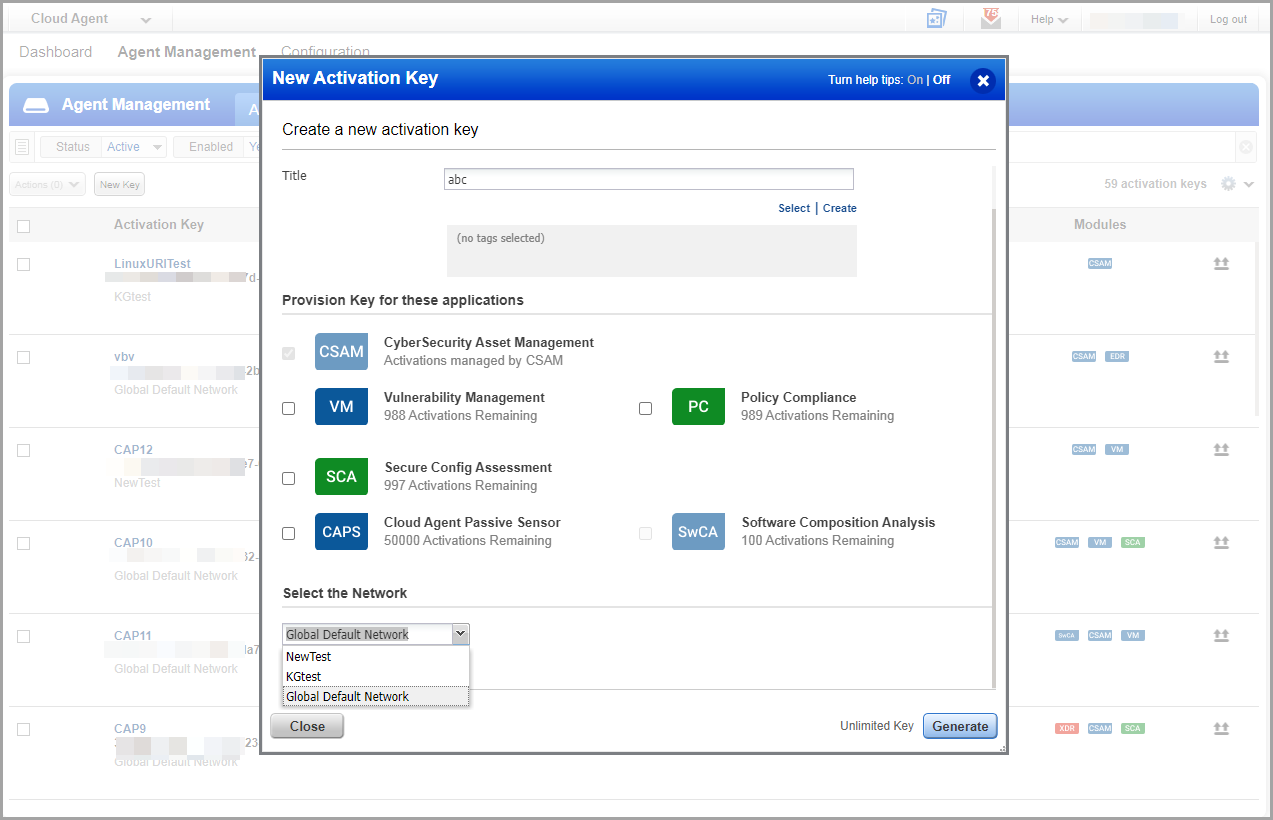Click the settings gear near activation keys count
This screenshot has width=1273, height=820.
[1228, 183]
